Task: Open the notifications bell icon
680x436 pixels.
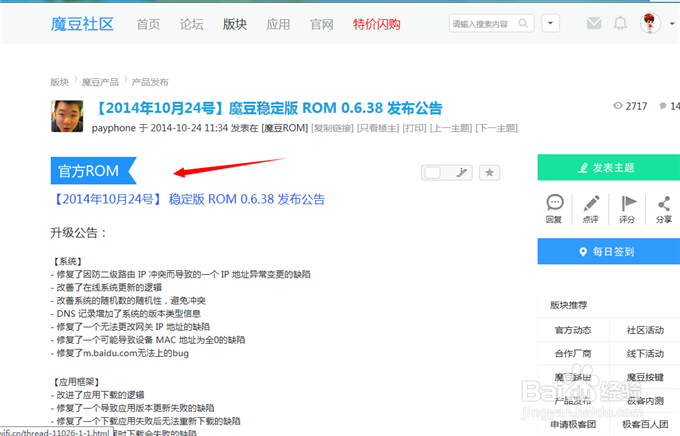Action: pyautogui.click(x=620, y=23)
